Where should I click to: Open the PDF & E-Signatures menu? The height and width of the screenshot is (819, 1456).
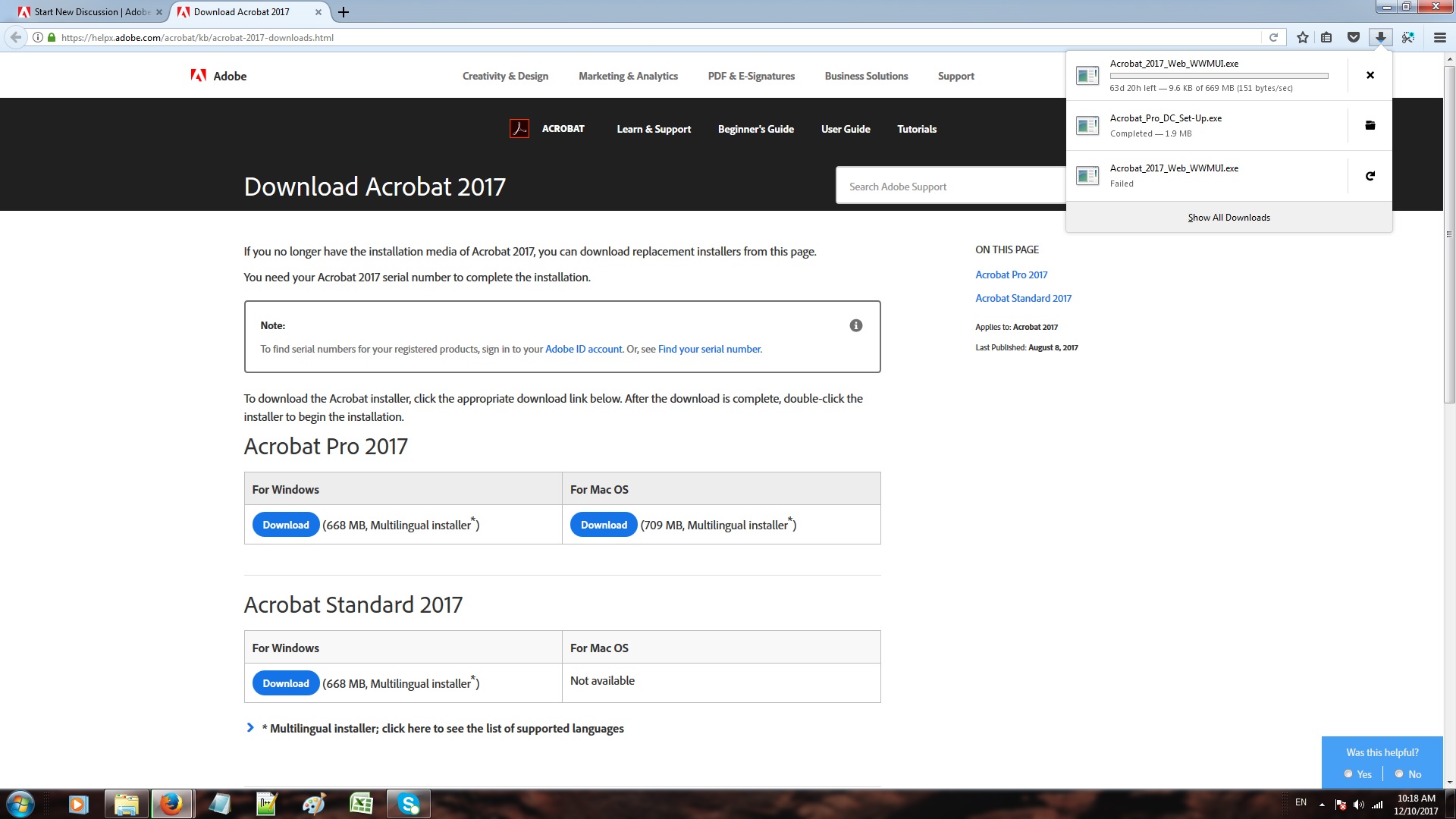click(751, 76)
